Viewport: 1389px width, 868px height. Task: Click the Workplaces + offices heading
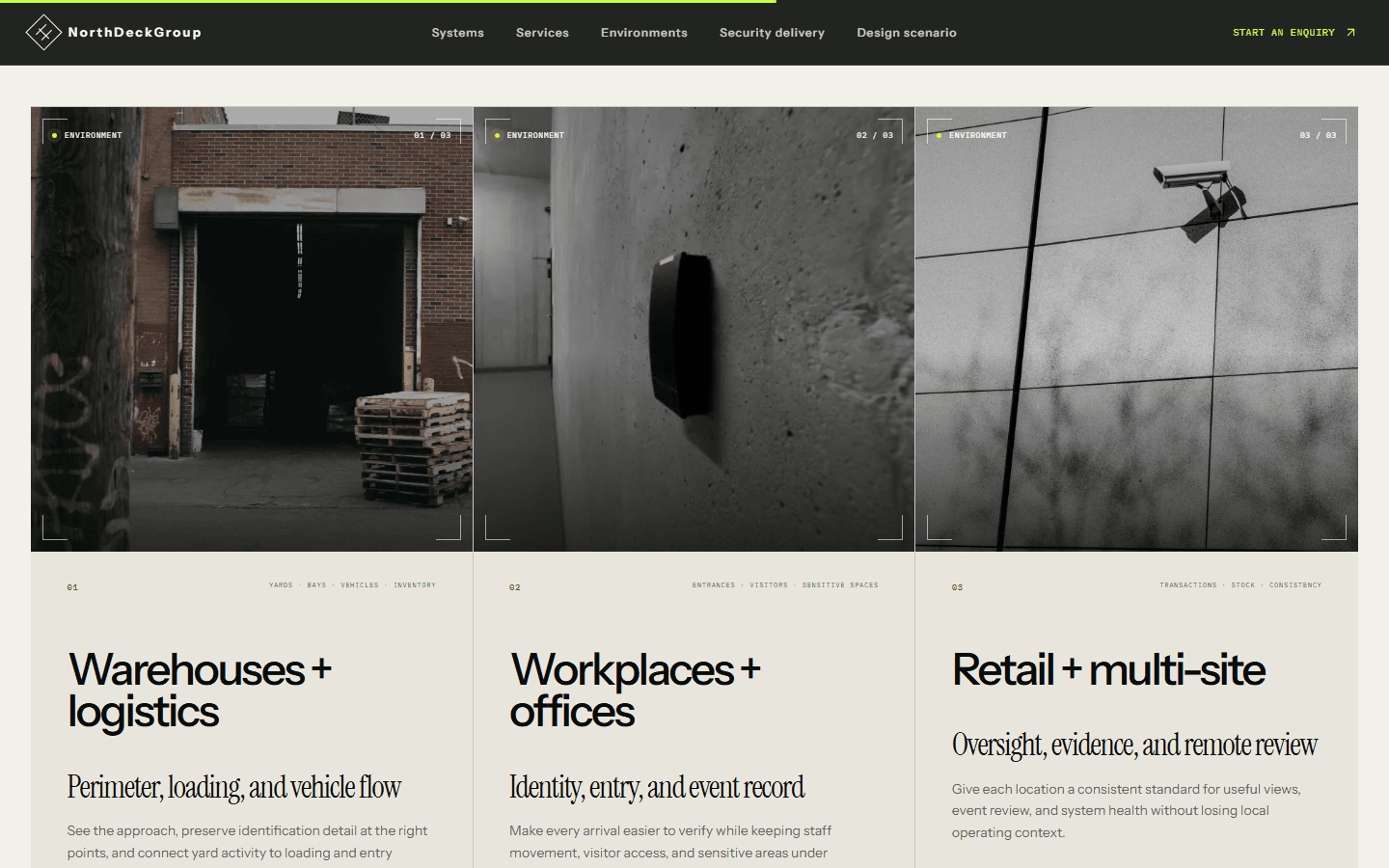(x=635, y=691)
